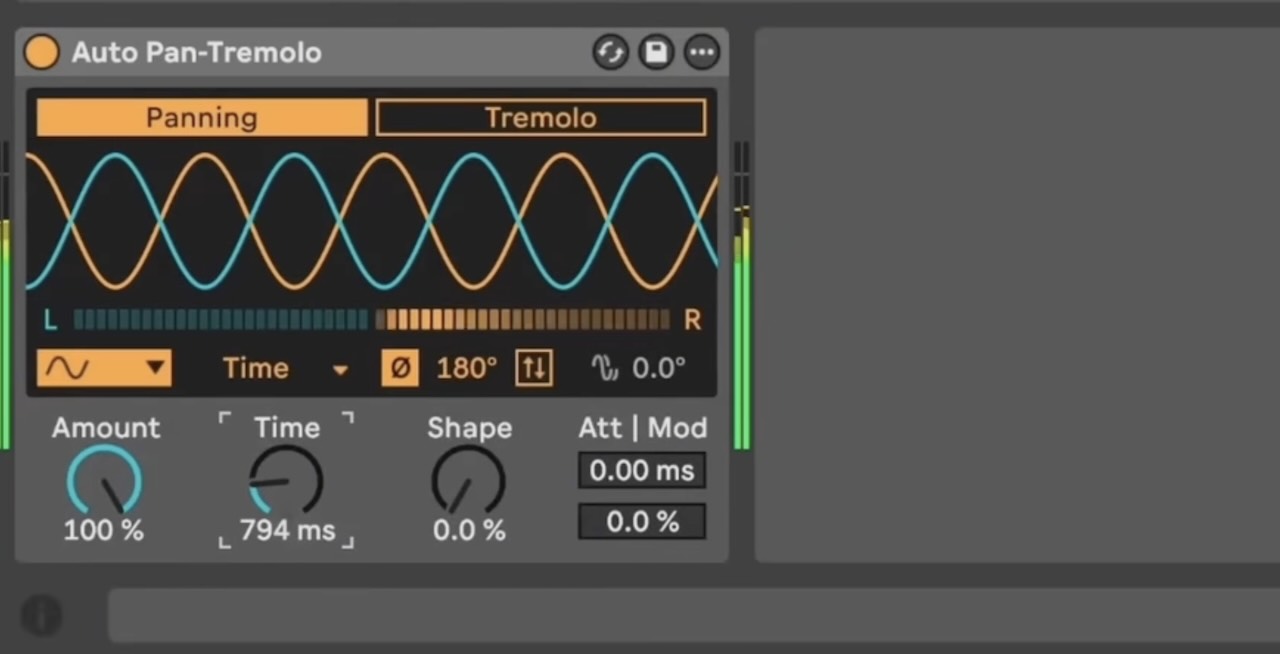Switch to Tremolo mode tab
Viewport: 1280px width, 654px height.
540,118
